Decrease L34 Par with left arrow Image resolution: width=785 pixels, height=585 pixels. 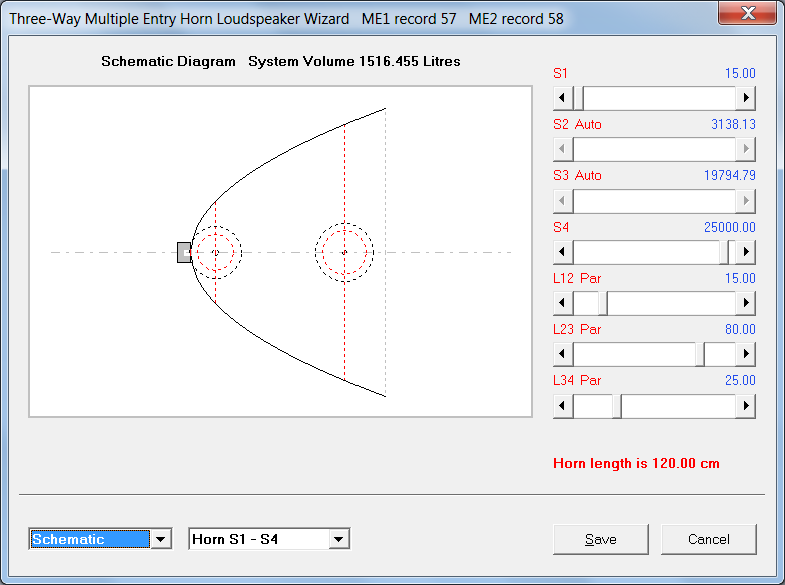pos(563,406)
